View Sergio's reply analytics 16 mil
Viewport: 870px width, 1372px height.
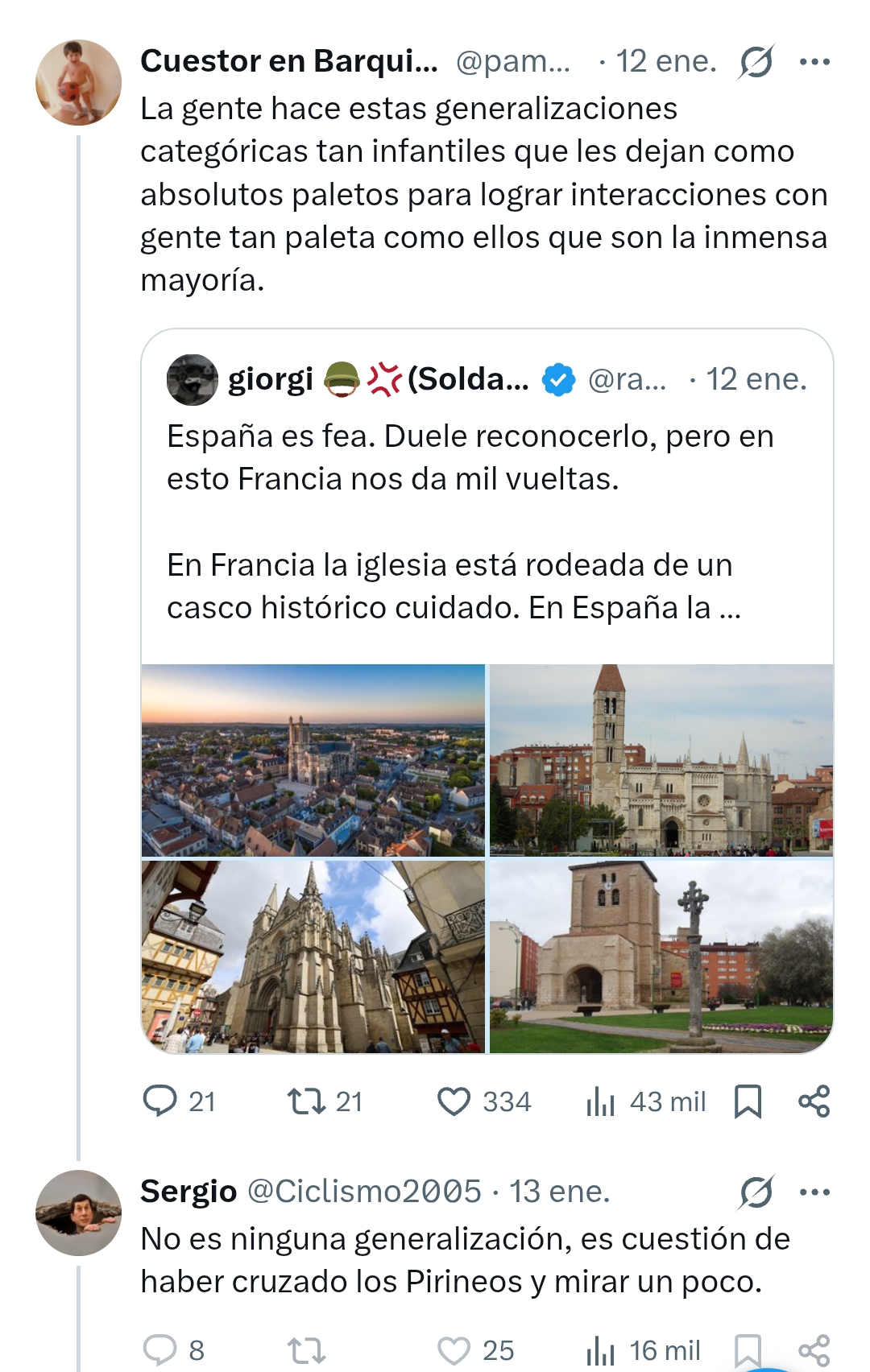click(x=601, y=1349)
